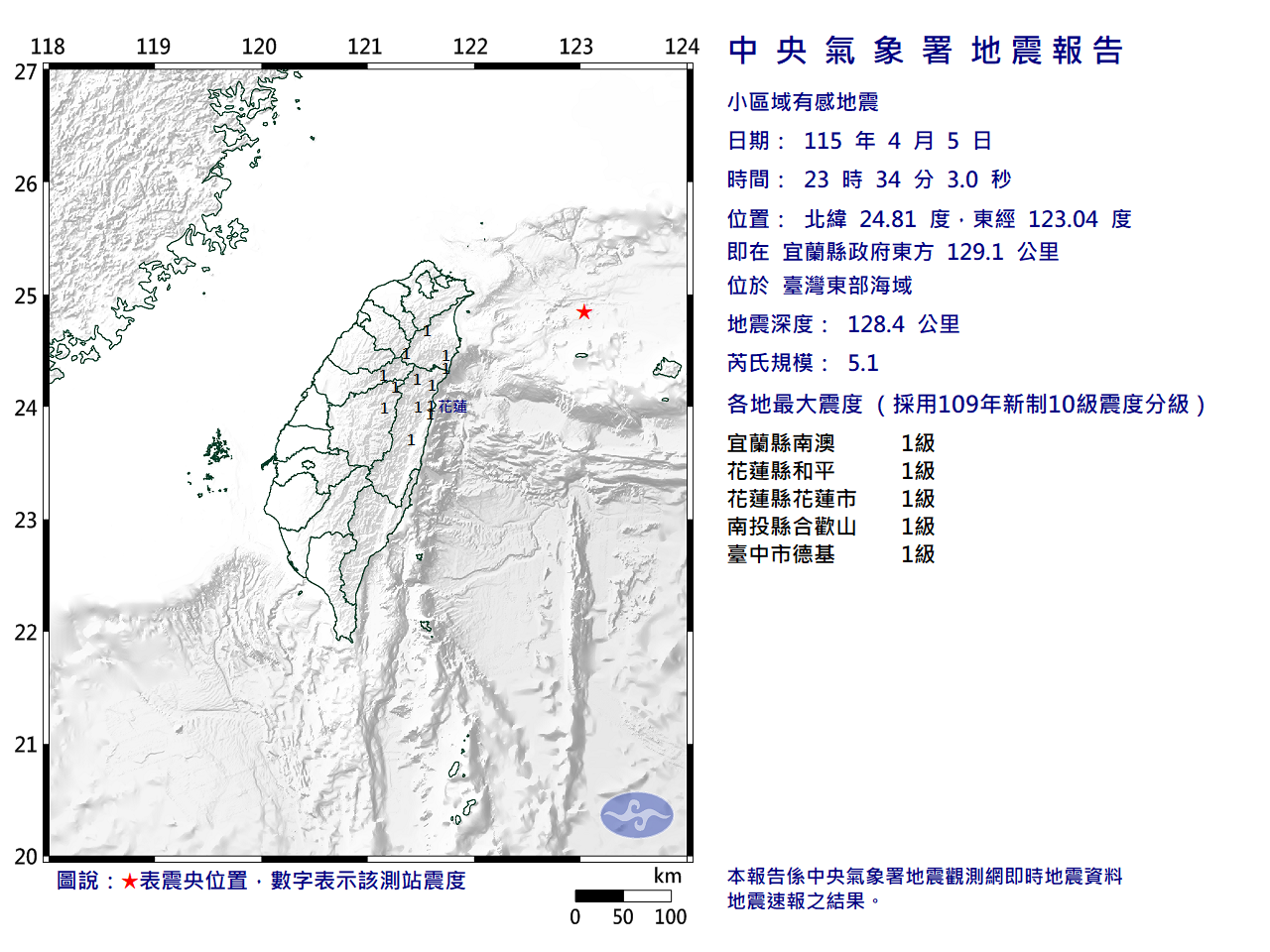Click the CWA swirl logo on the map
This screenshot has height=952, width=1270.
click(x=636, y=814)
